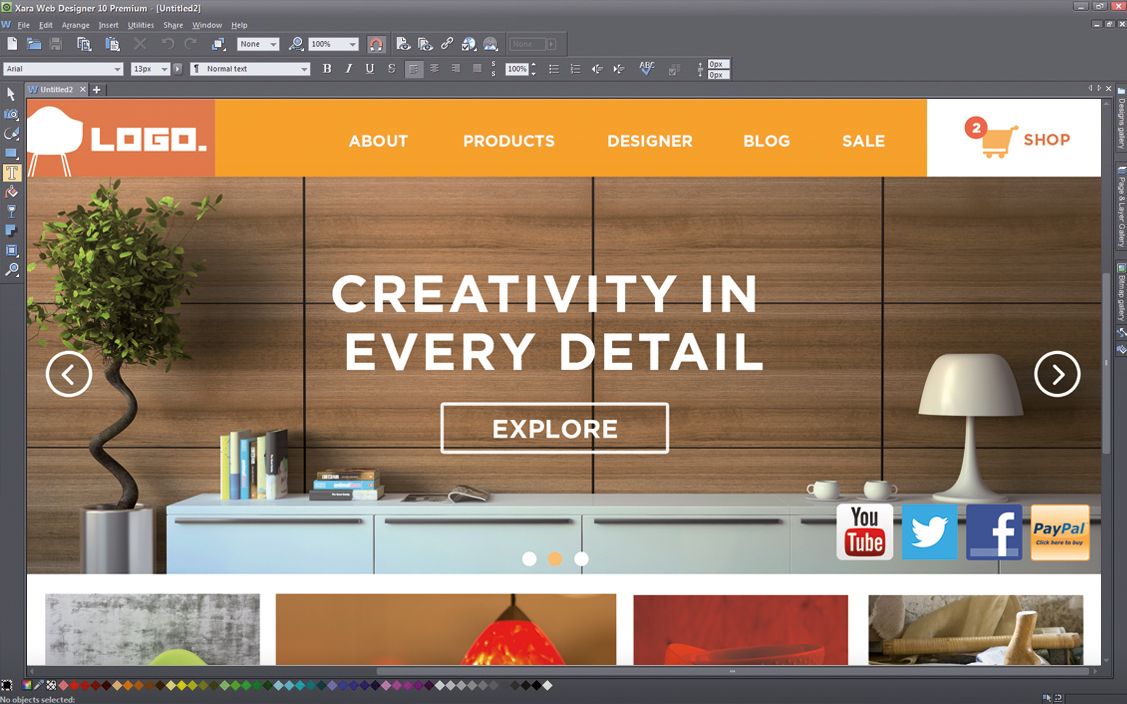
Task: Select the Rectangle shape tool
Action: pyautogui.click(x=11, y=154)
